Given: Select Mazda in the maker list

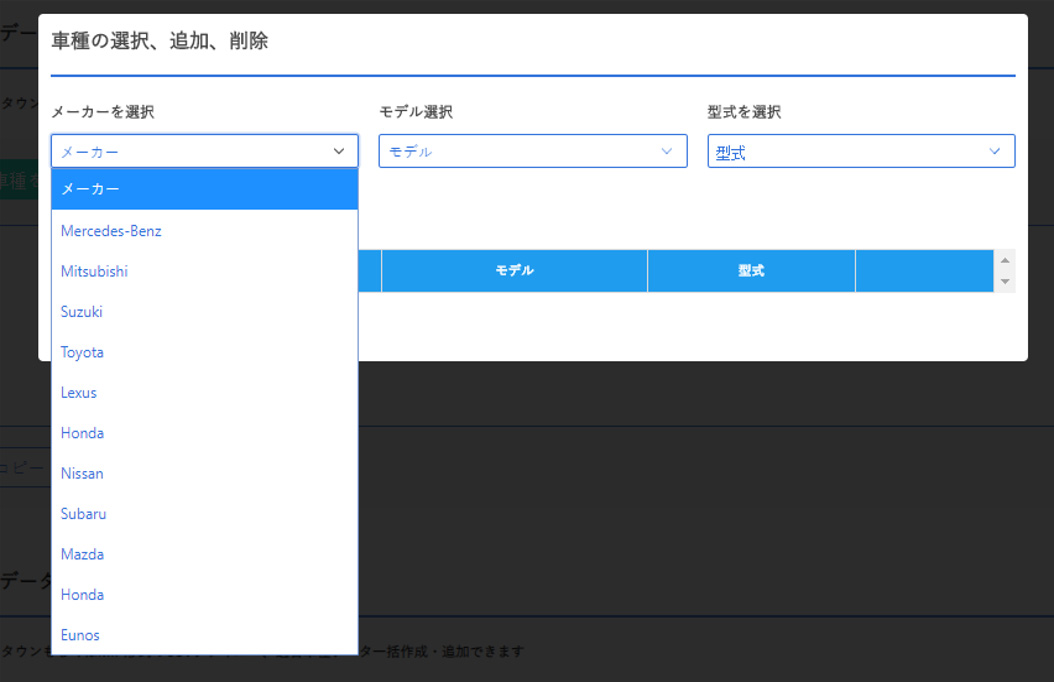Looking at the screenshot, I should pyautogui.click(x=204, y=554).
